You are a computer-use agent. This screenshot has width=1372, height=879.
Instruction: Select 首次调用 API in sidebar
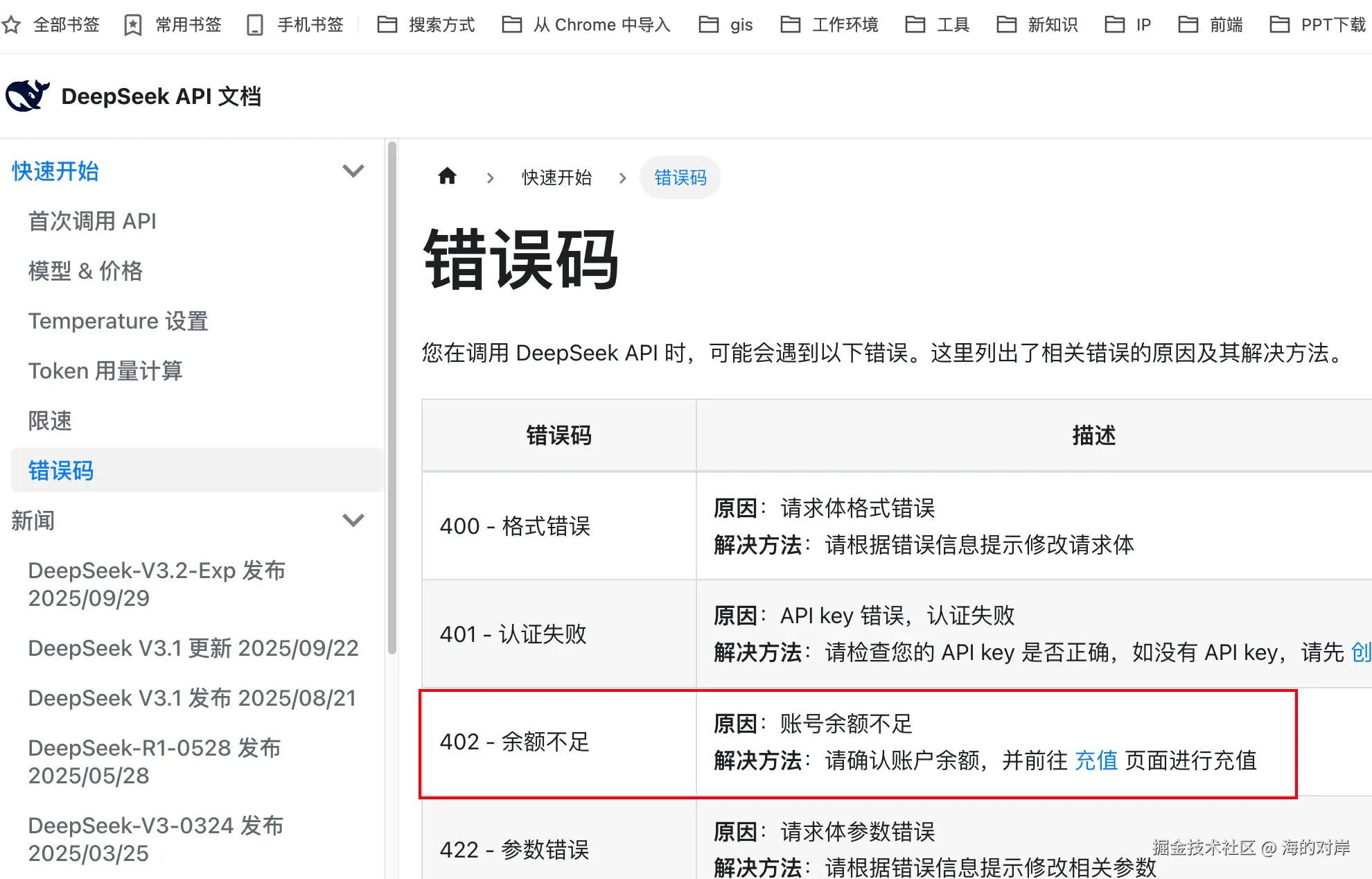(92, 221)
